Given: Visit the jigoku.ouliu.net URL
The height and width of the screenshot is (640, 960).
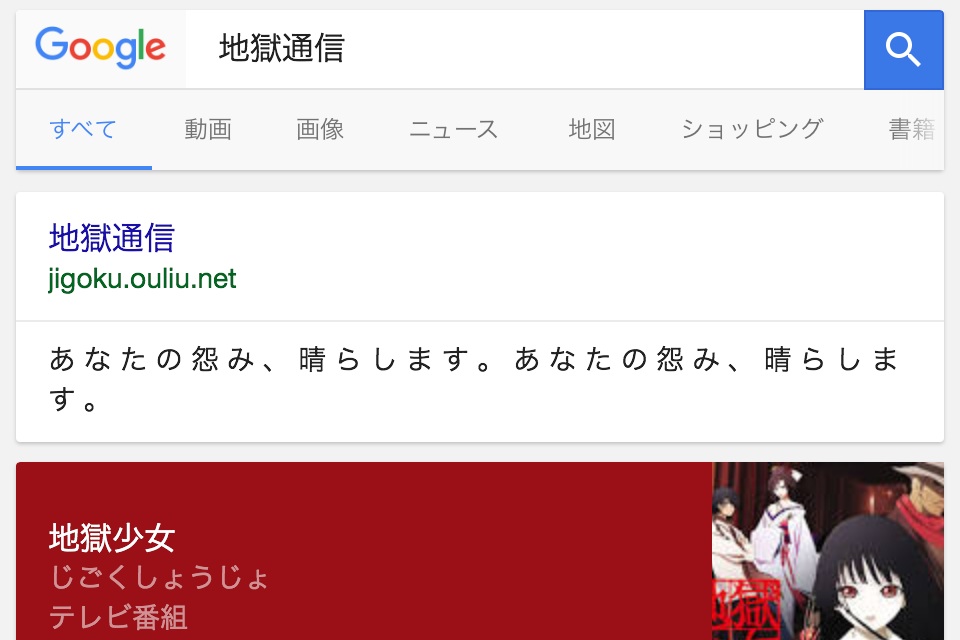Looking at the screenshot, I should [x=142, y=279].
